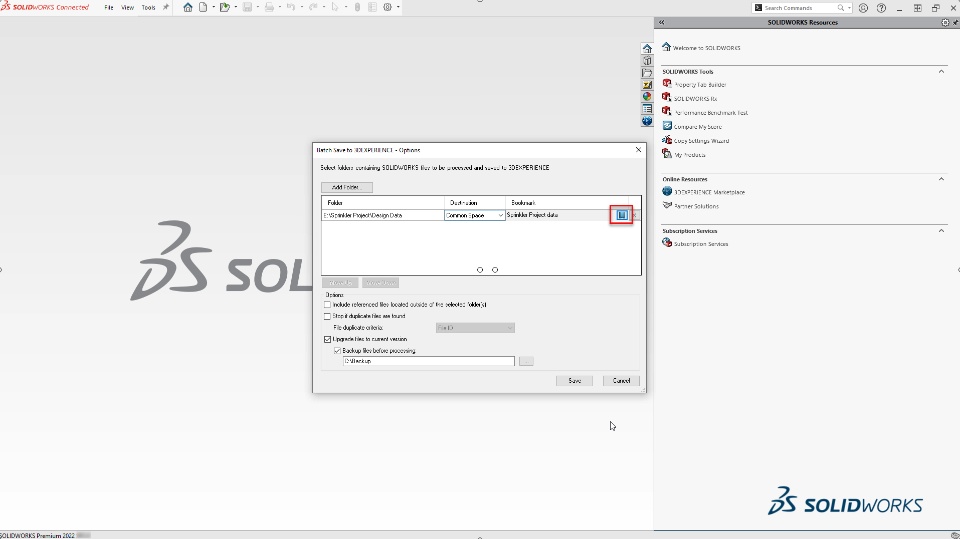Open dropdown arrow next to Options gear
Image resolution: width=960 pixels, height=539 pixels.
399,7
